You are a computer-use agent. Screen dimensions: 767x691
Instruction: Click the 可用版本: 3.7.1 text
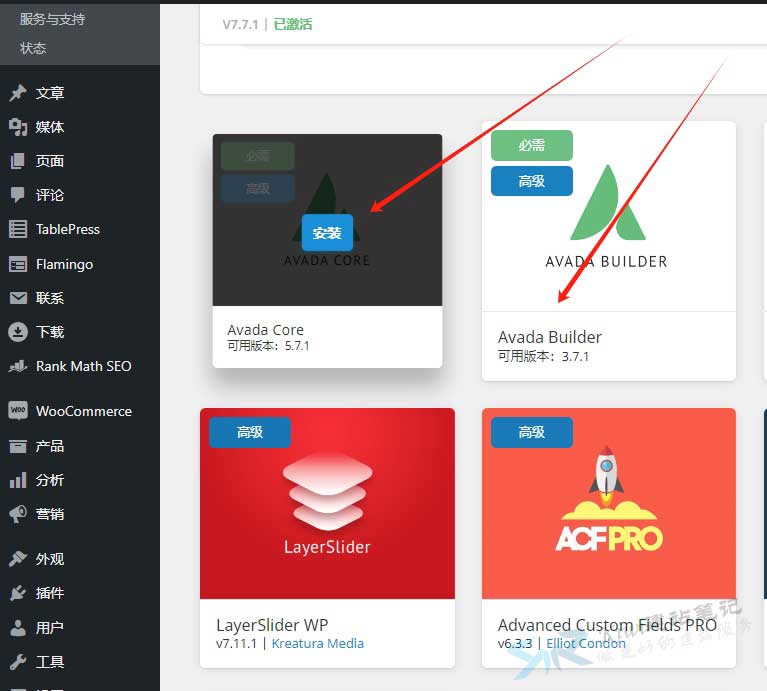click(543, 356)
